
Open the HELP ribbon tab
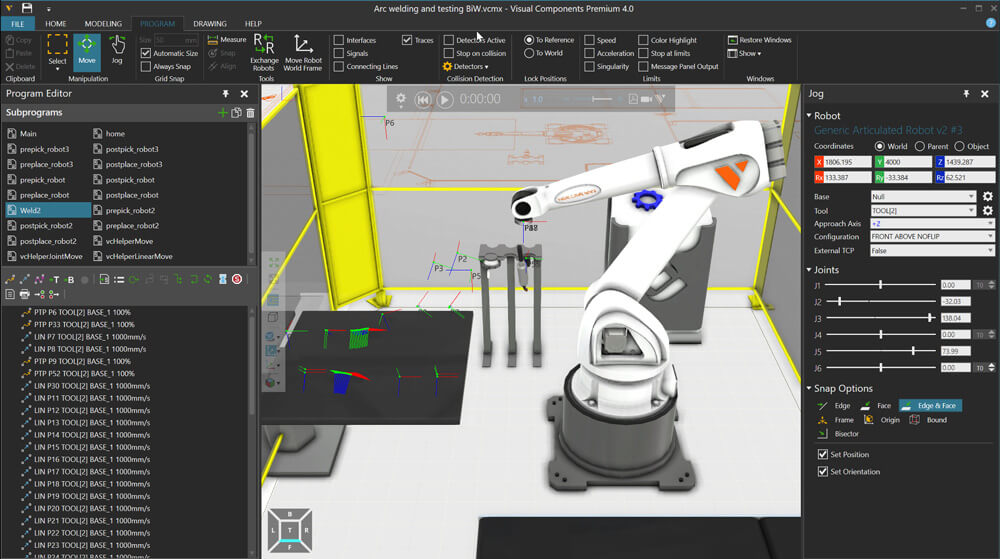253,24
